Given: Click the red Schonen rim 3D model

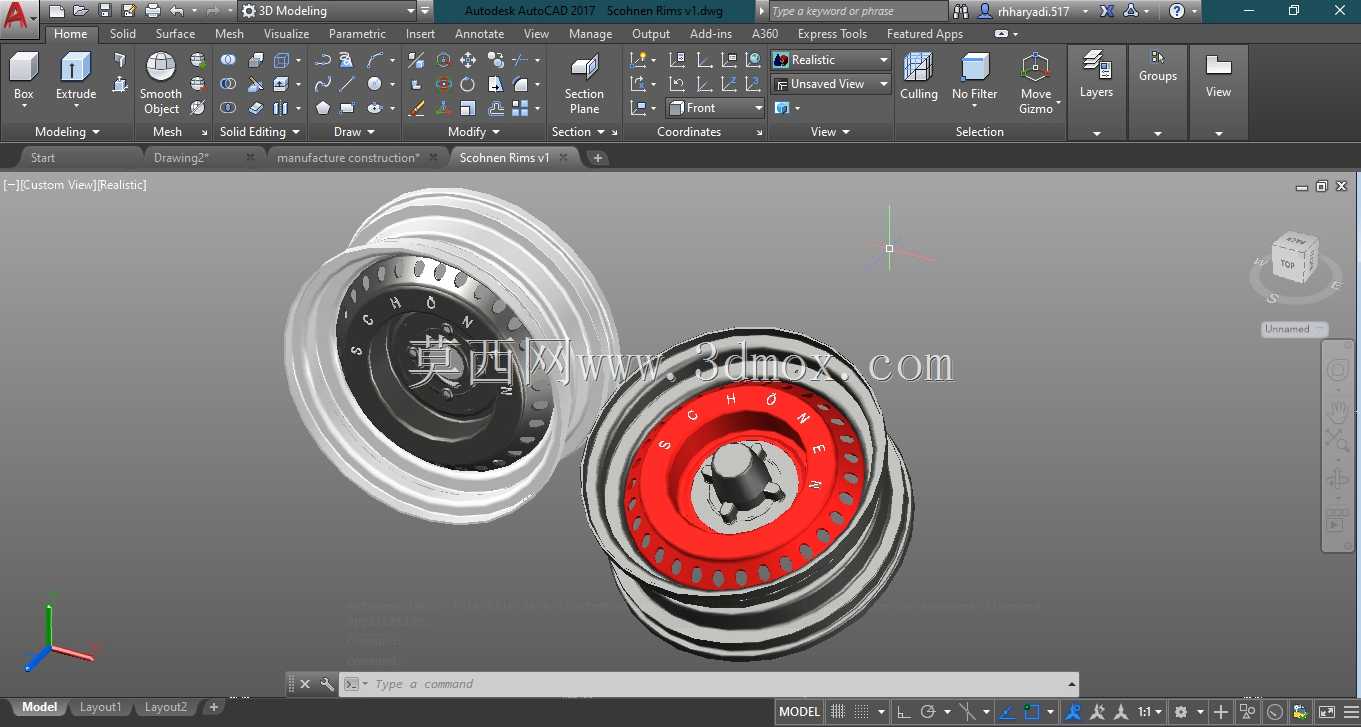Looking at the screenshot, I should pos(748,492).
